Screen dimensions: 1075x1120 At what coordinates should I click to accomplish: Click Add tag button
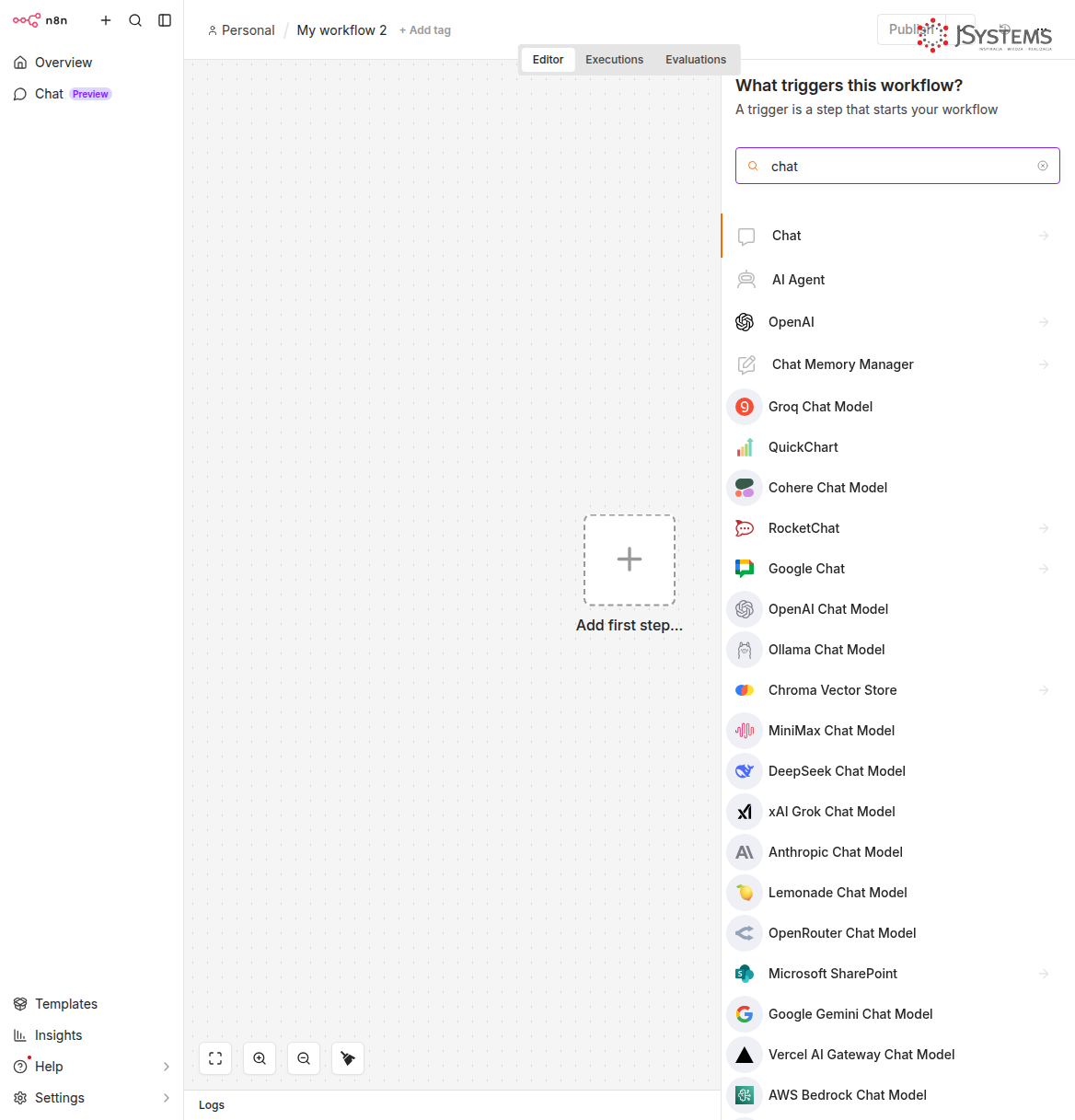pos(425,30)
